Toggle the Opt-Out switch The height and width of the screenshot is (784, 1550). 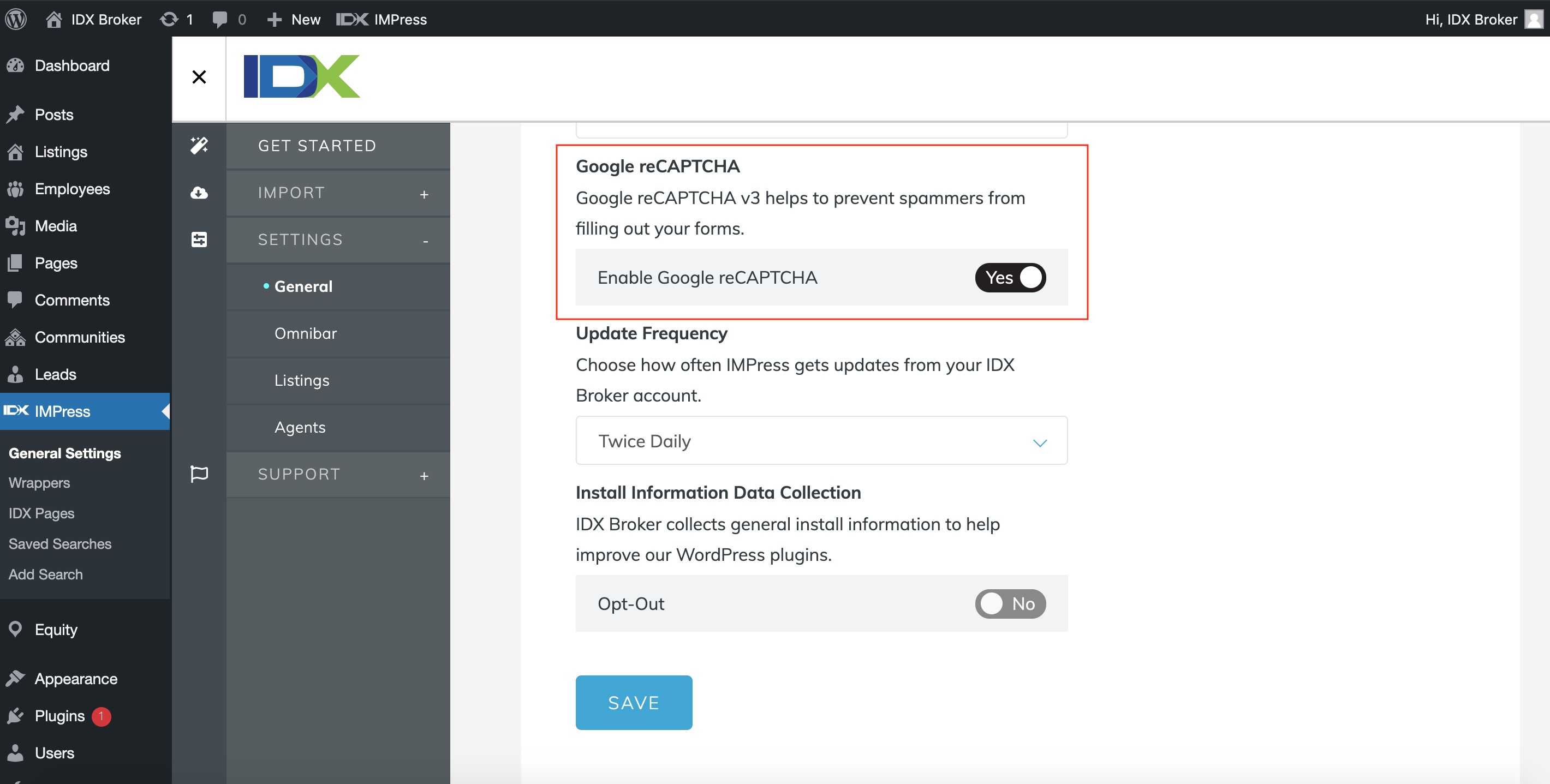[1010, 603]
